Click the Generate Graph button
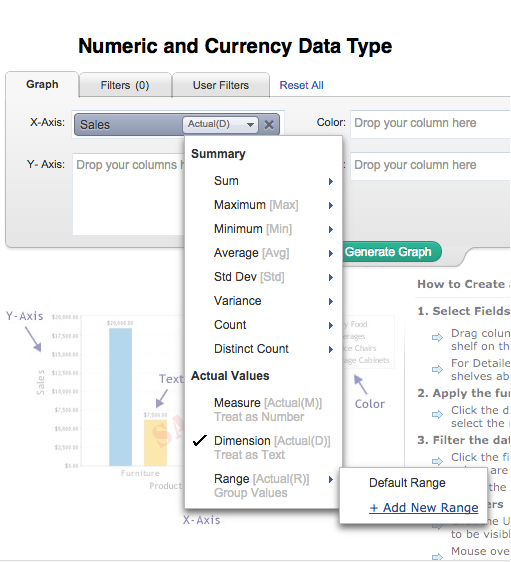This screenshot has height=562, width=511. pos(388,252)
